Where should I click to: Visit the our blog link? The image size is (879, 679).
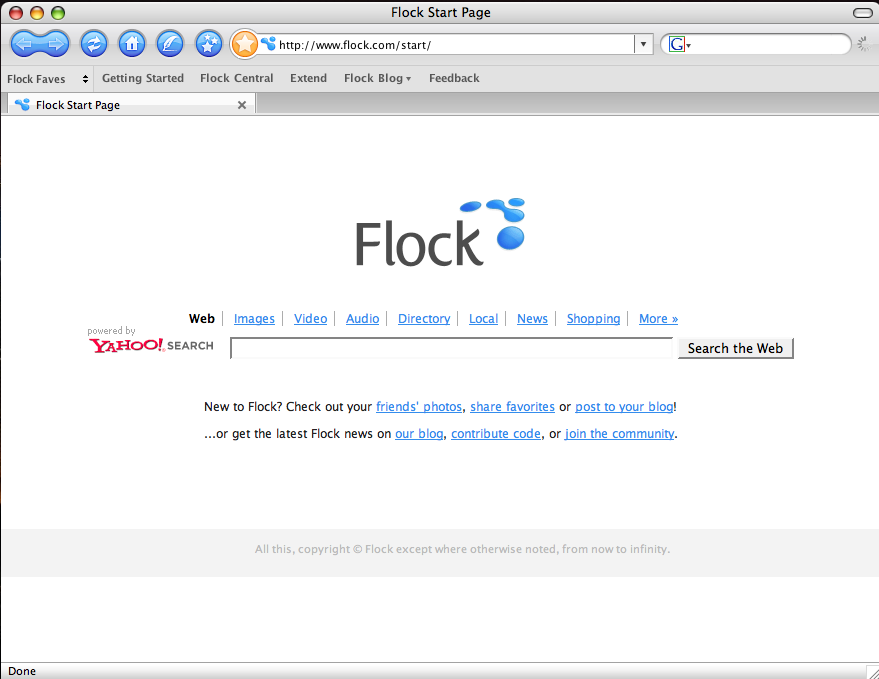point(419,433)
